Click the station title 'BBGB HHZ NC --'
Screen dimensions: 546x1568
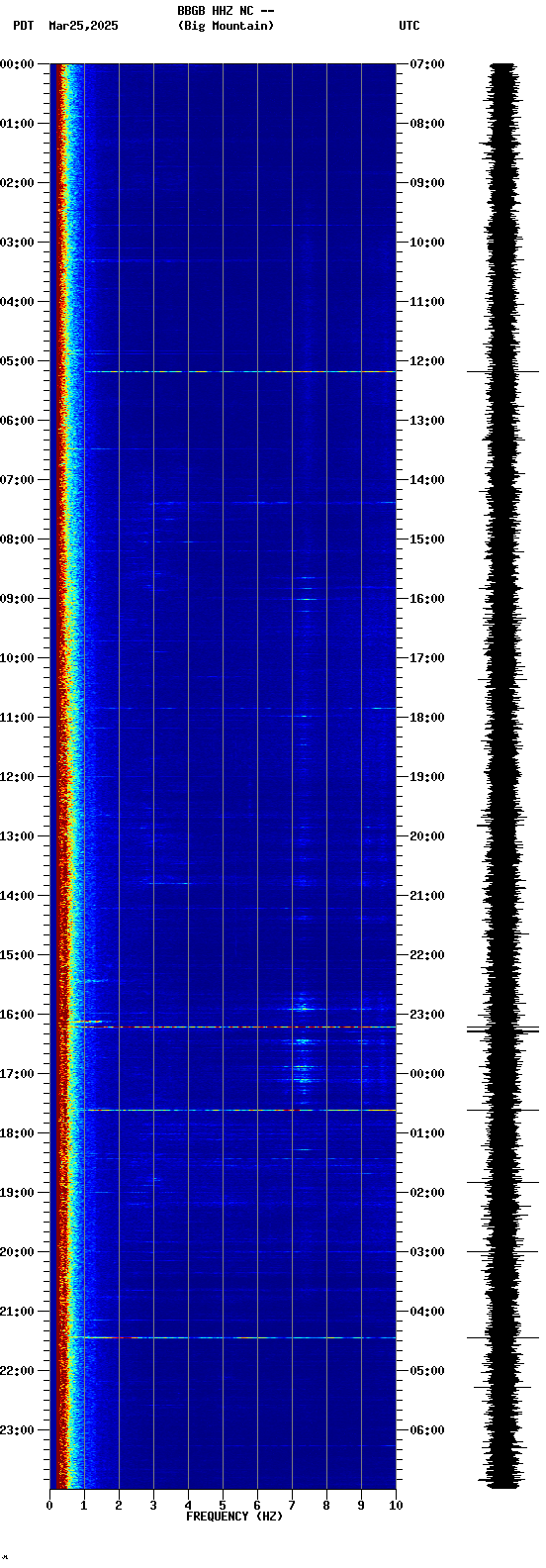pyautogui.click(x=226, y=11)
